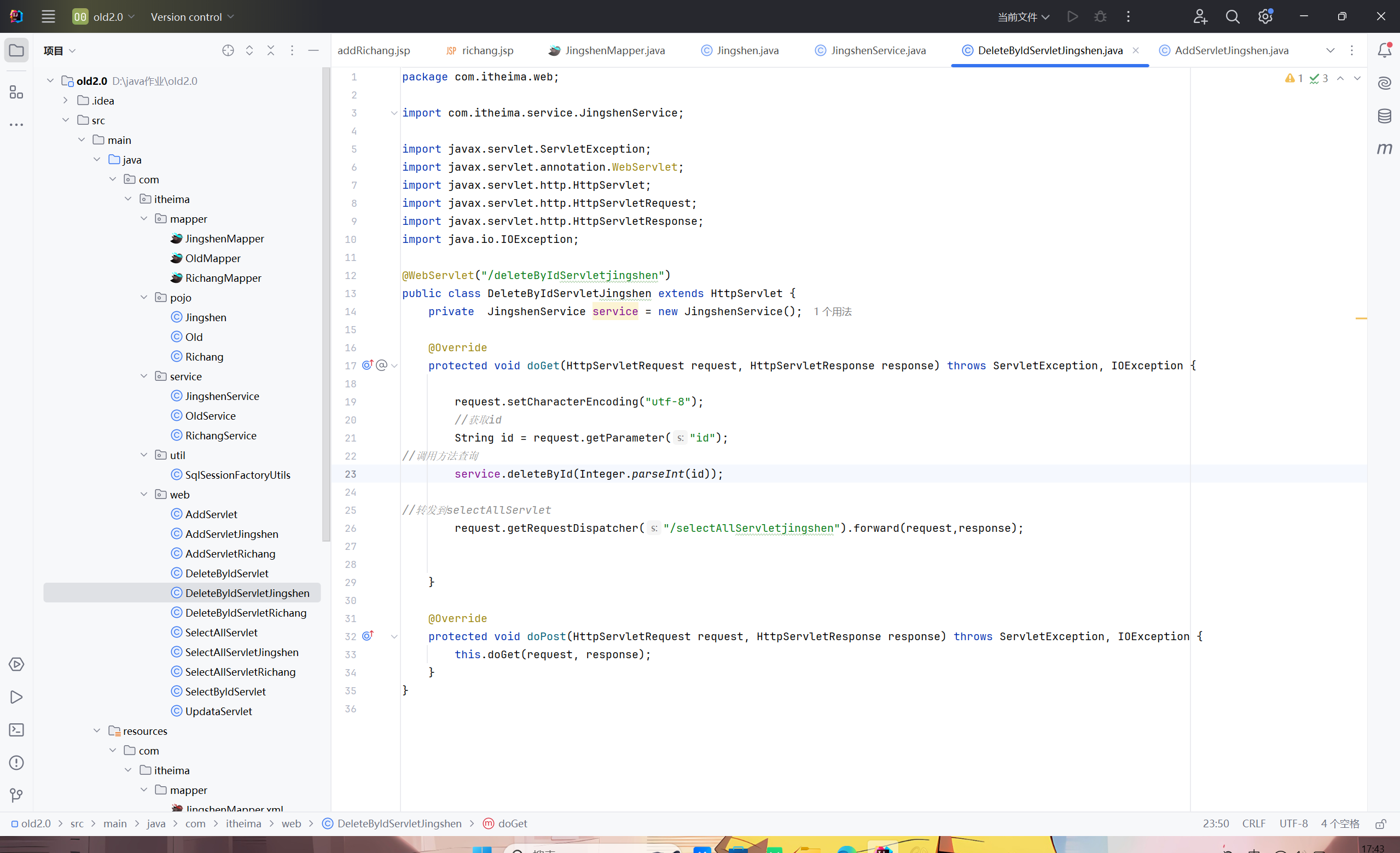
Task: Click the CRLF line separator indicator
Action: coord(1253,823)
